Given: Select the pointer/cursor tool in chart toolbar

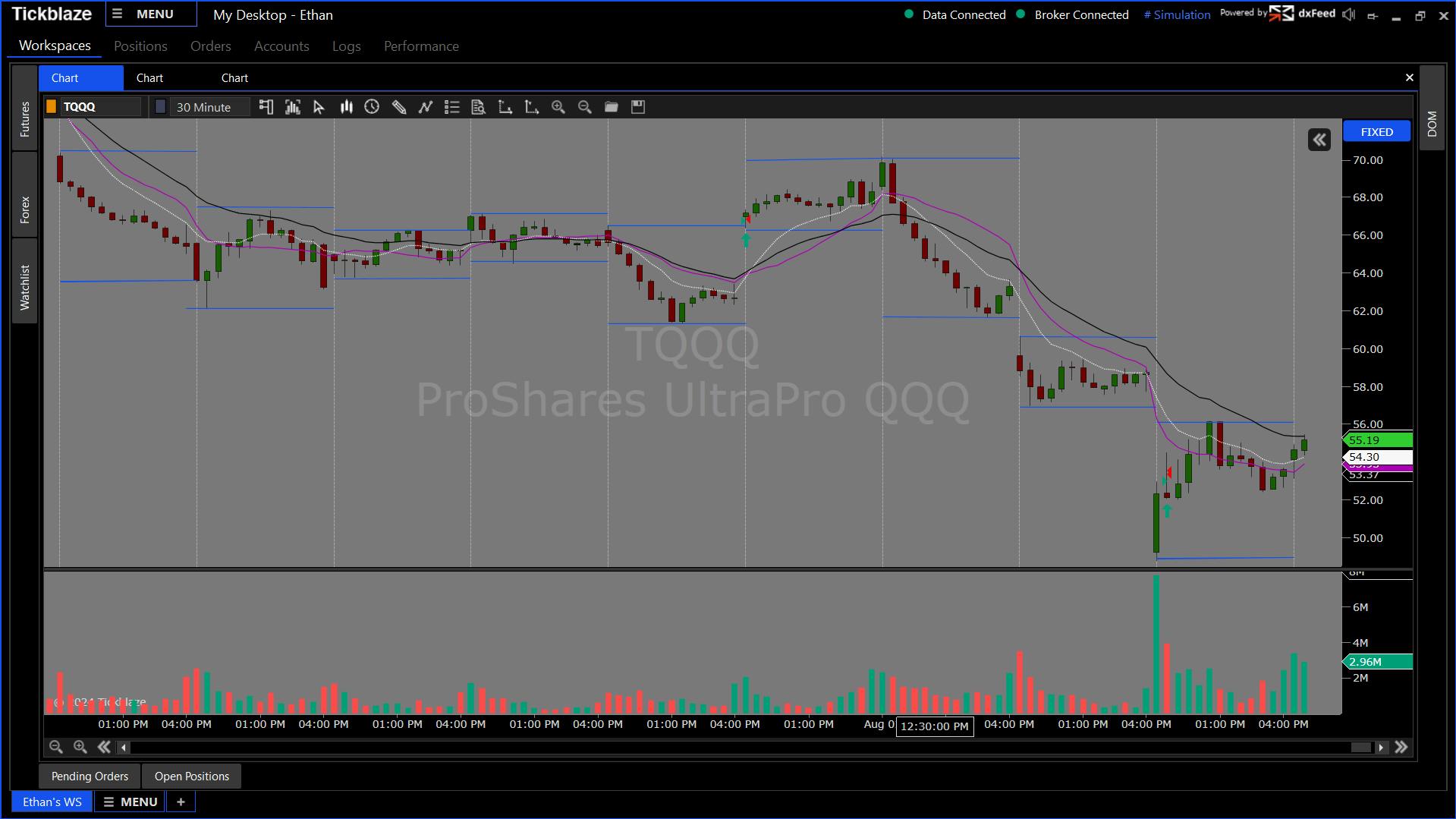Looking at the screenshot, I should pyautogui.click(x=319, y=107).
